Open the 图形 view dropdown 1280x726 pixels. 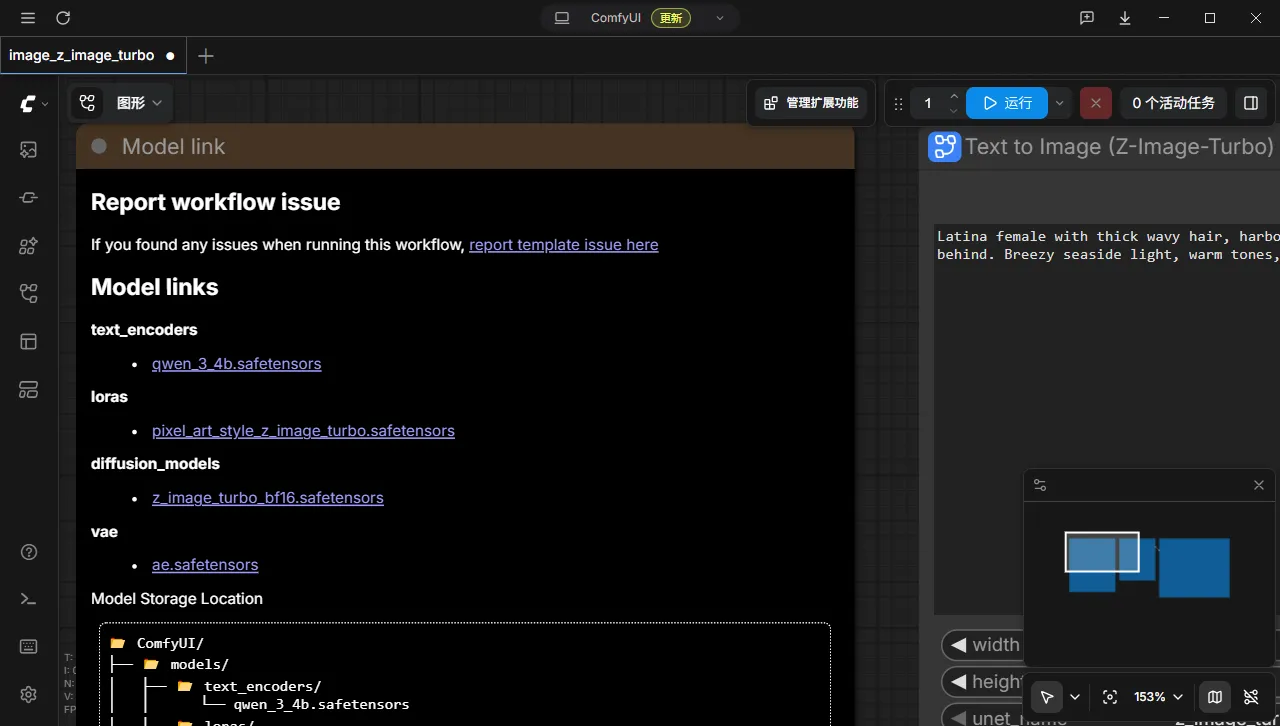click(x=139, y=103)
